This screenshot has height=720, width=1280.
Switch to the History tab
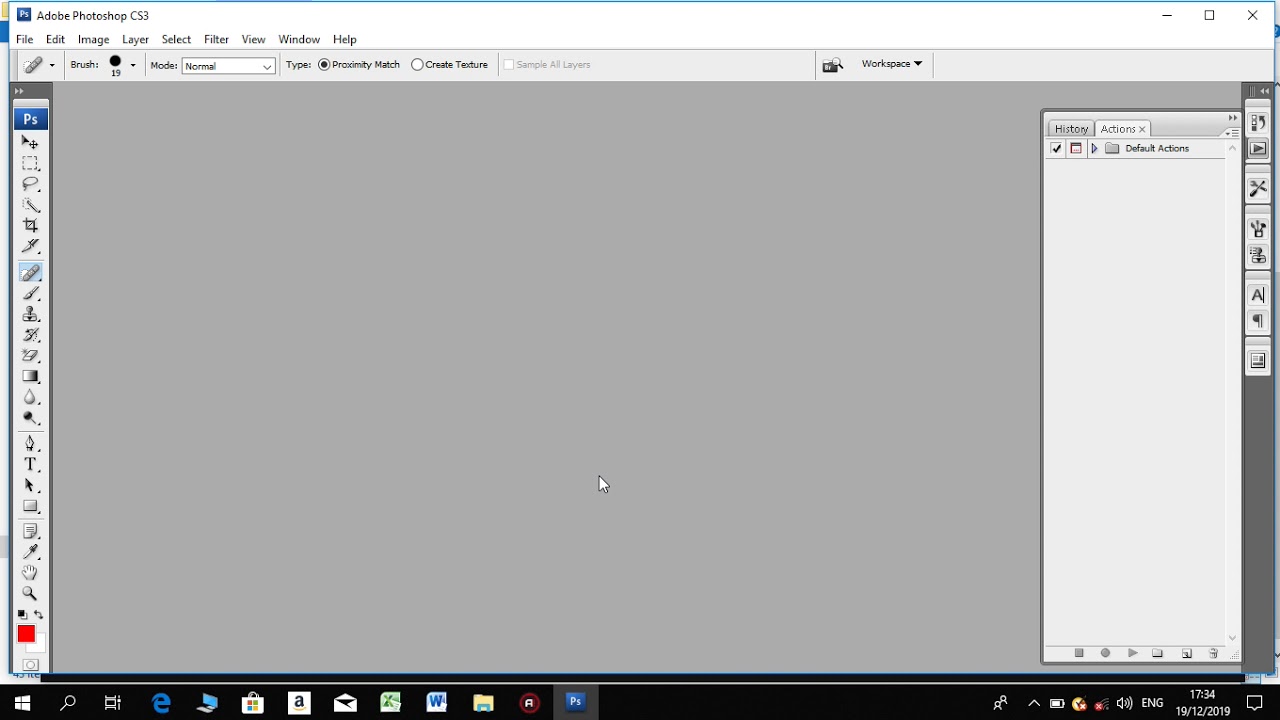(x=1071, y=129)
